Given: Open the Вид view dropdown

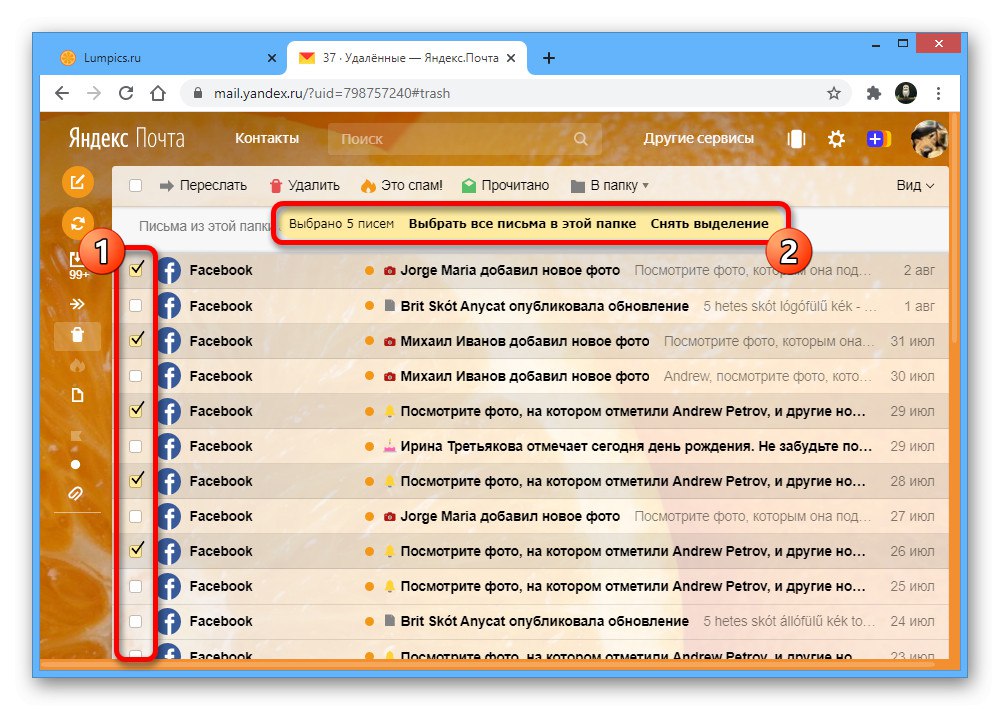Looking at the screenshot, I should tap(915, 186).
